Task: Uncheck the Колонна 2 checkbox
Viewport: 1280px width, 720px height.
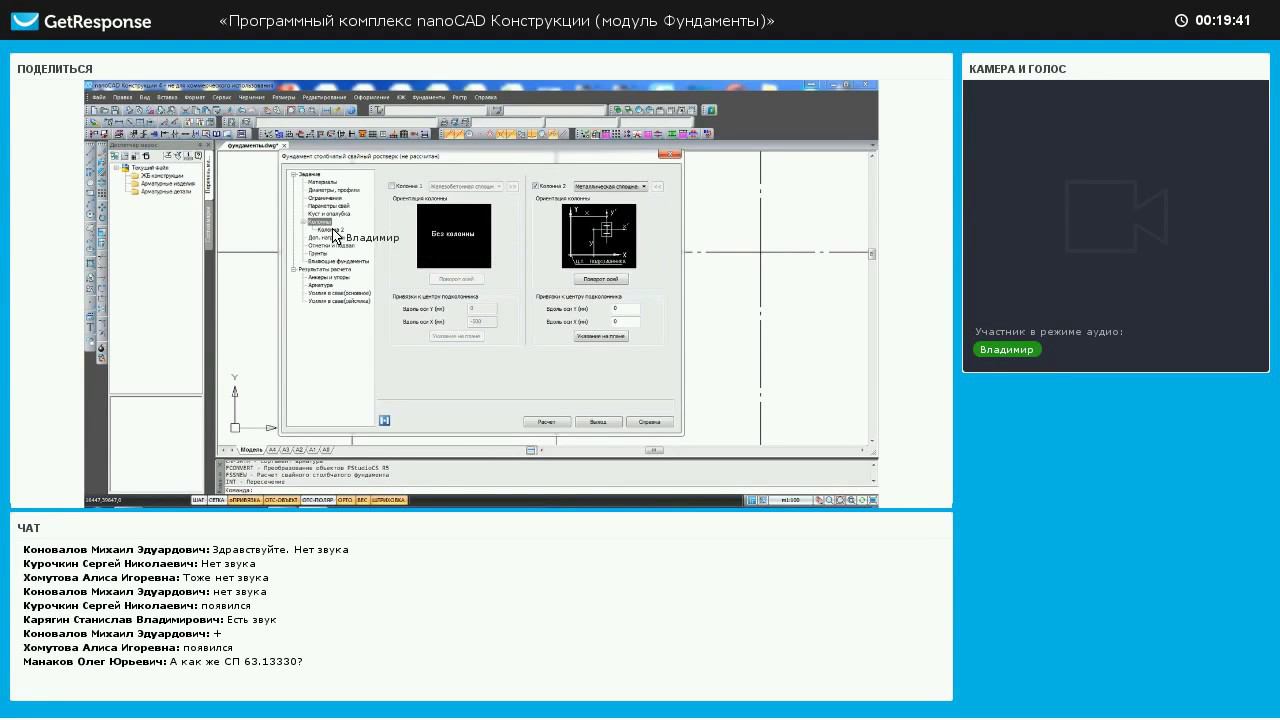Action: pyautogui.click(x=536, y=186)
